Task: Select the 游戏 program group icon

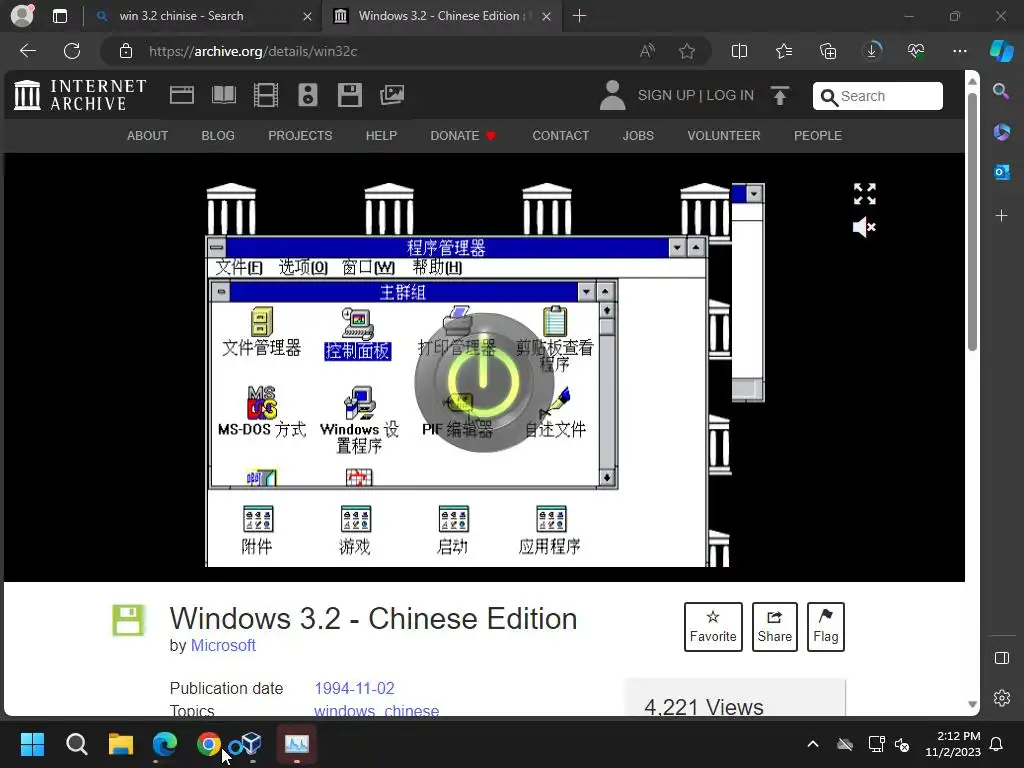Action: point(355,530)
